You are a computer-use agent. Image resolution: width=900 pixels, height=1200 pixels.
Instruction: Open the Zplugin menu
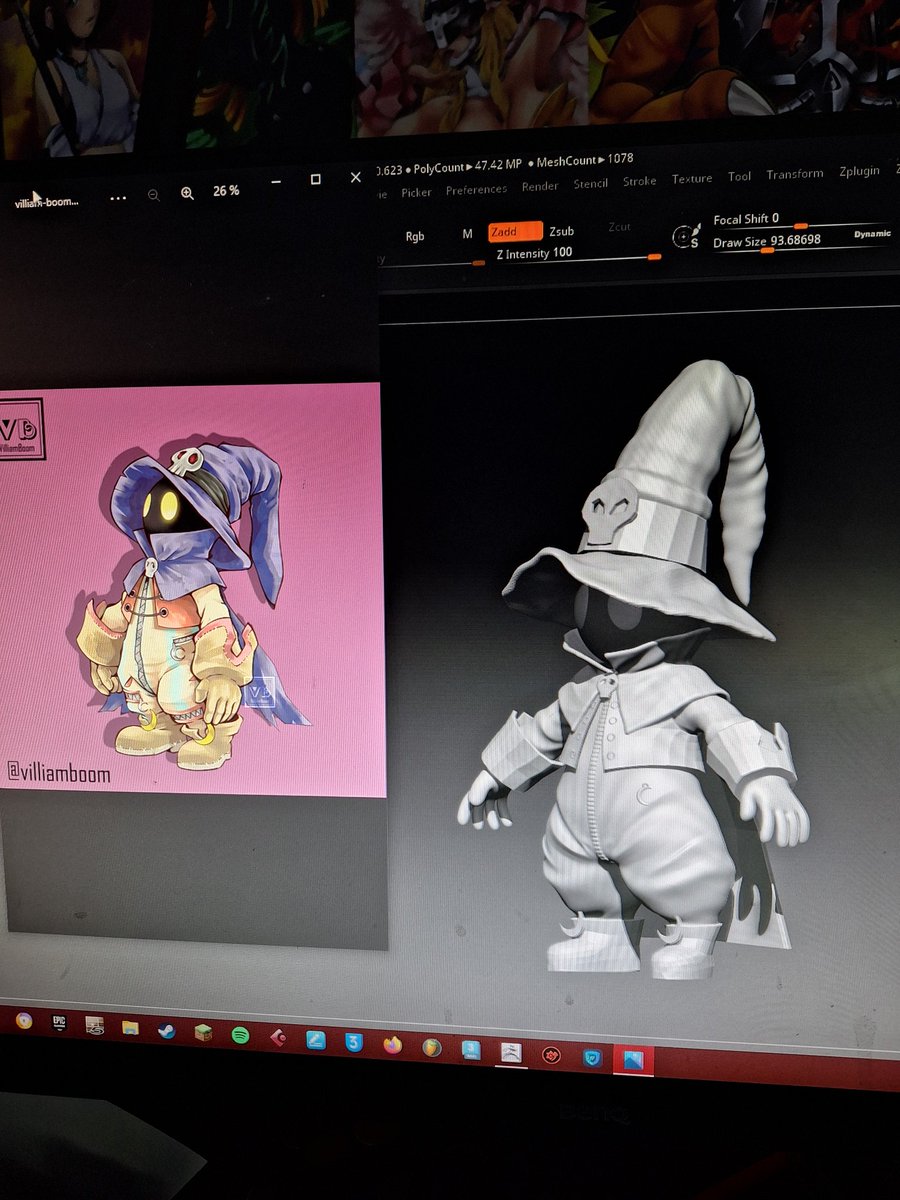(860, 171)
